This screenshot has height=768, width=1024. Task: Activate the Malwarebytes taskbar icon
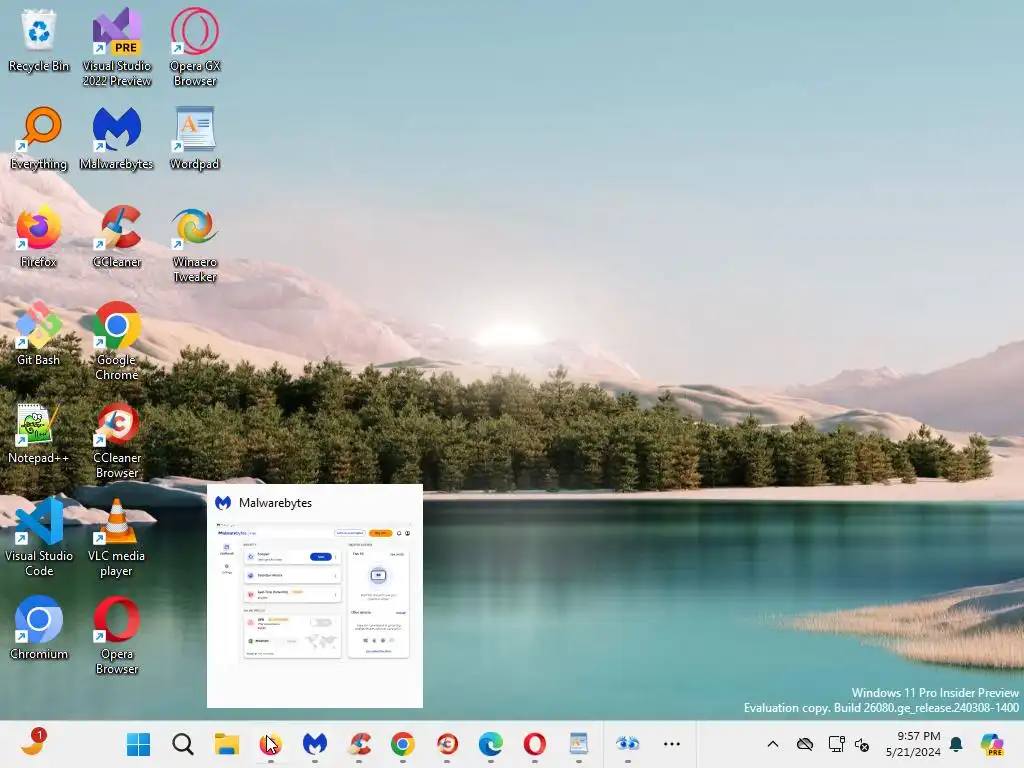[x=315, y=744]
